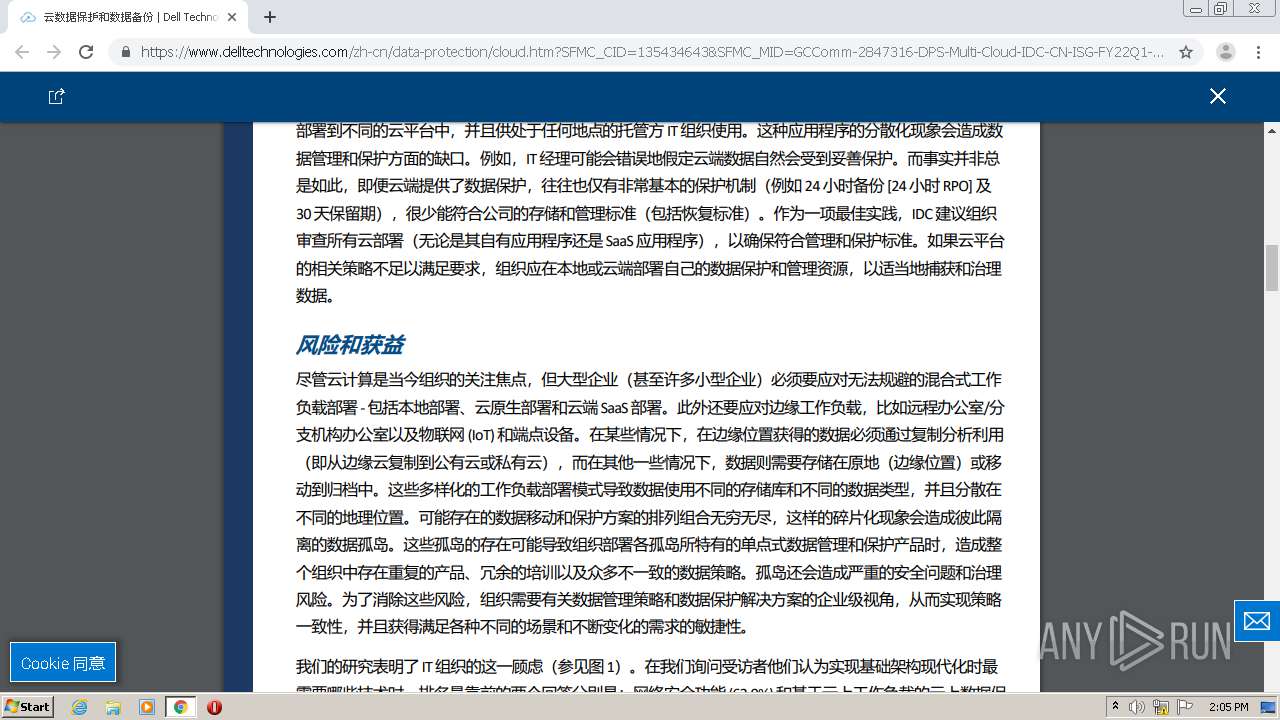This screenshot has height=720, width=1280.
Task: Open the Windows Start menu
Action: pos(27,707)
